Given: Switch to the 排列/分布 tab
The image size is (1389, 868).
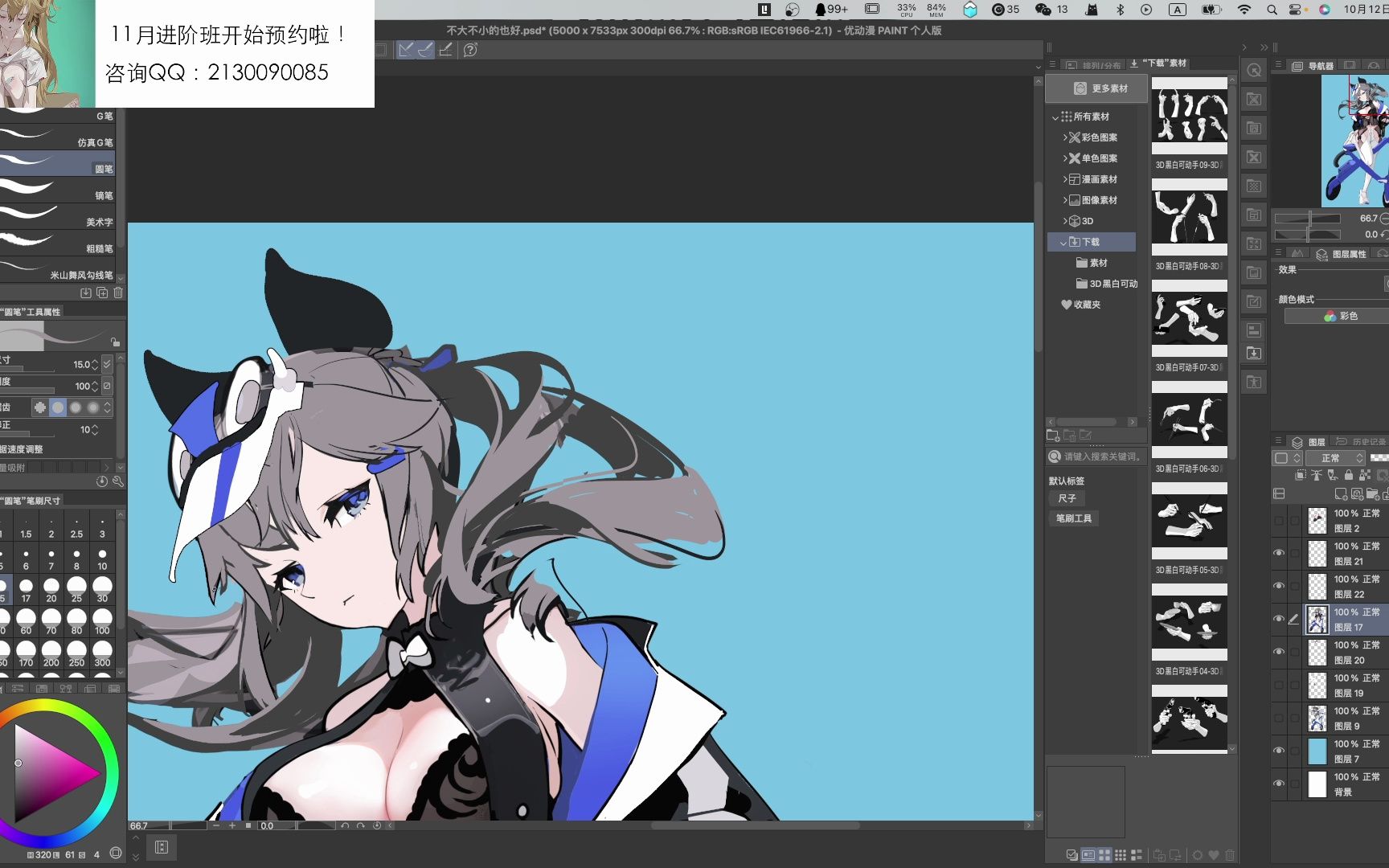Looking at the screenshot, I should (1093, 65).
